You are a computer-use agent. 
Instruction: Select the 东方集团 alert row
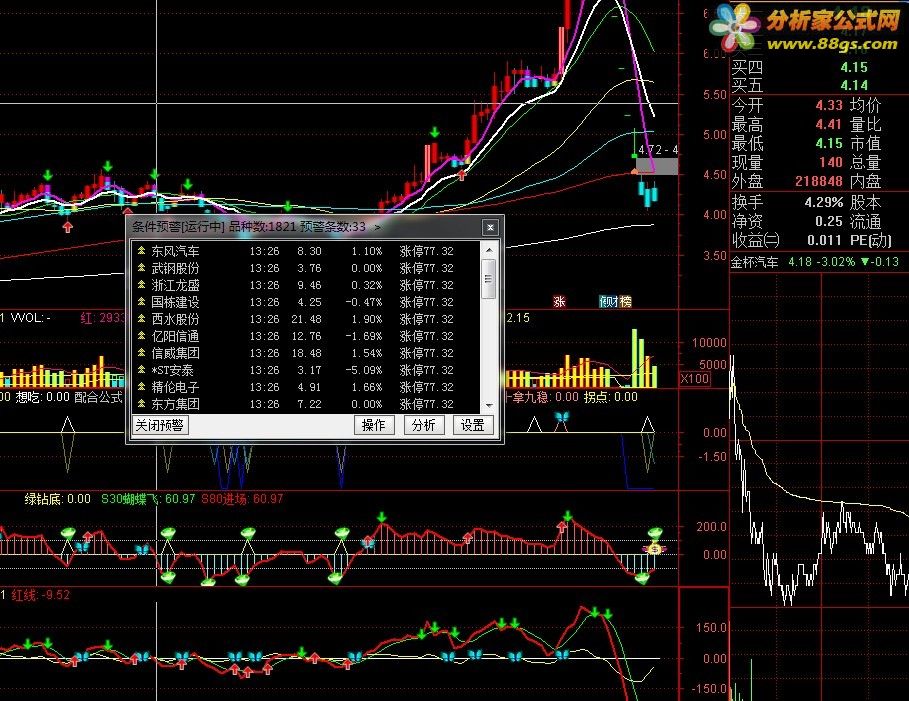click(x=307, y=403)
